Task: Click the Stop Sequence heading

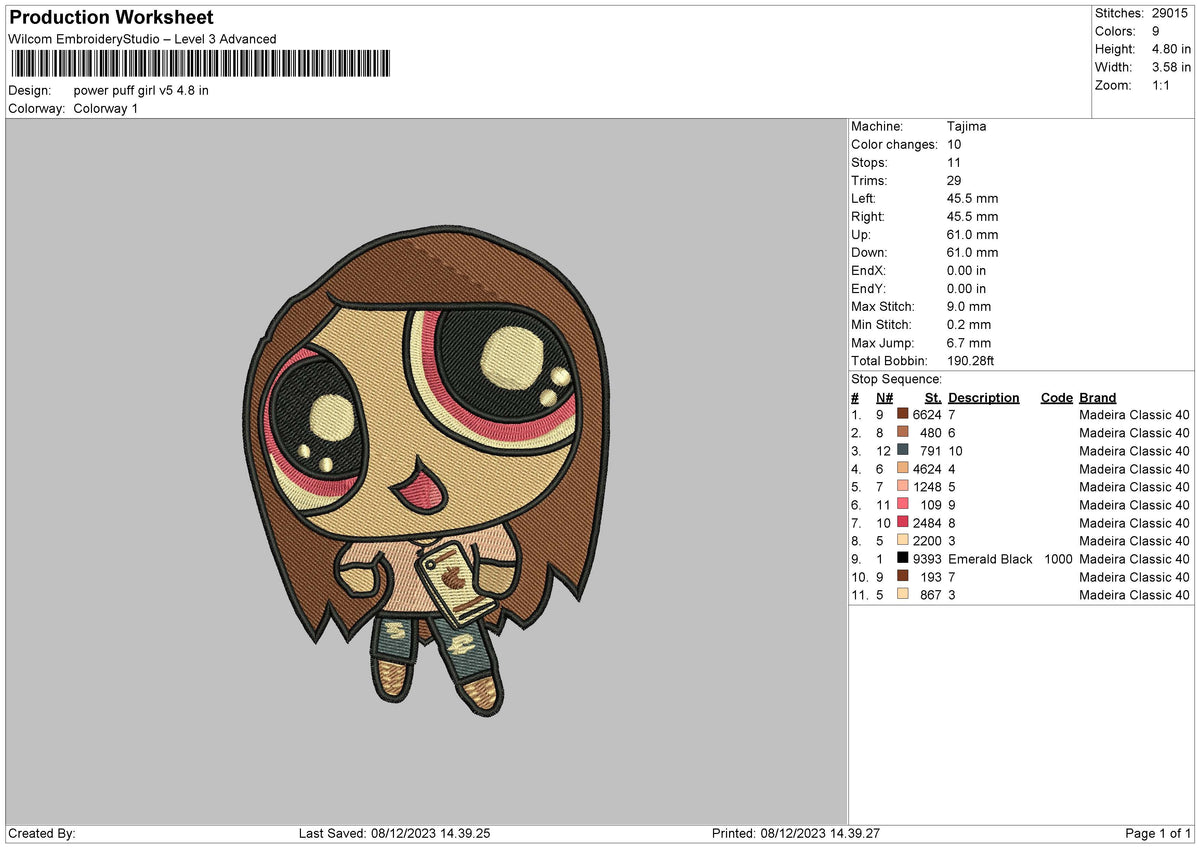Action: (x=896, y=379)
